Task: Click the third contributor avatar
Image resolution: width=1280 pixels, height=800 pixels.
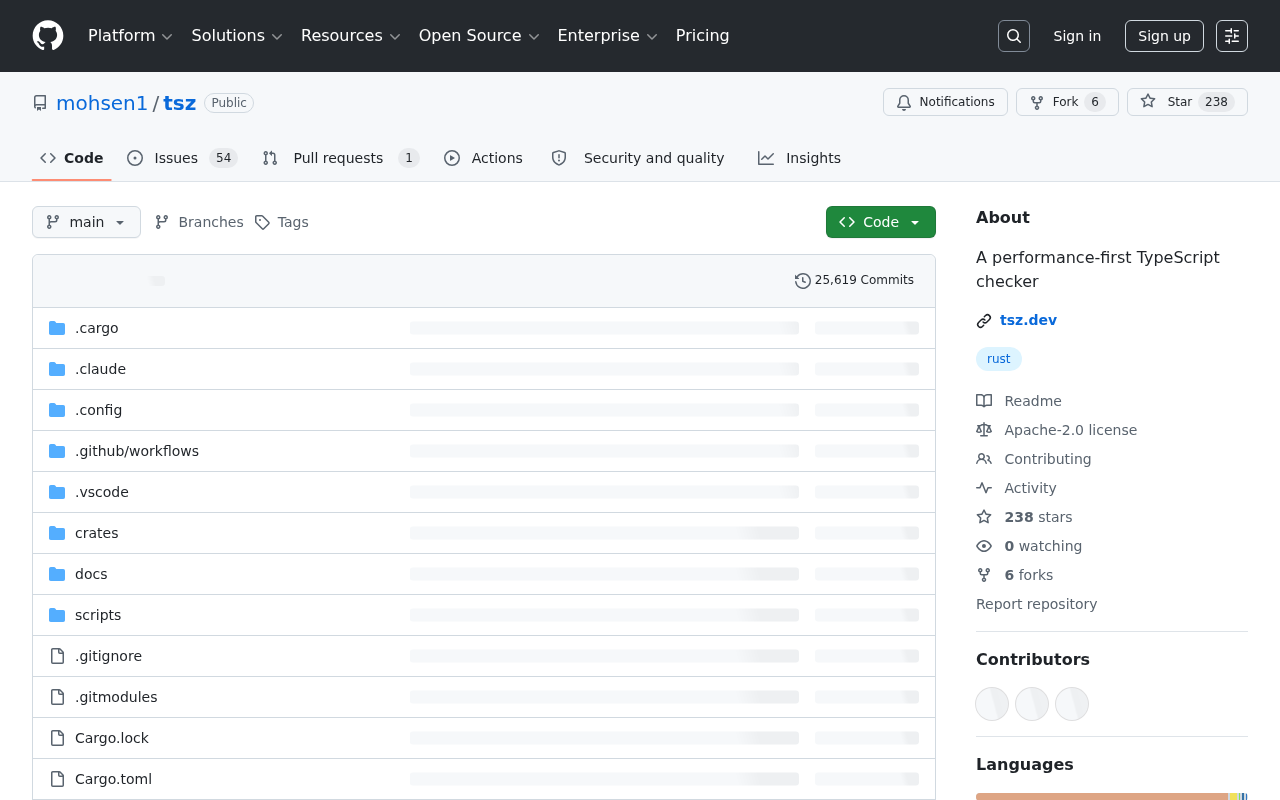Action: (1072, 704)
